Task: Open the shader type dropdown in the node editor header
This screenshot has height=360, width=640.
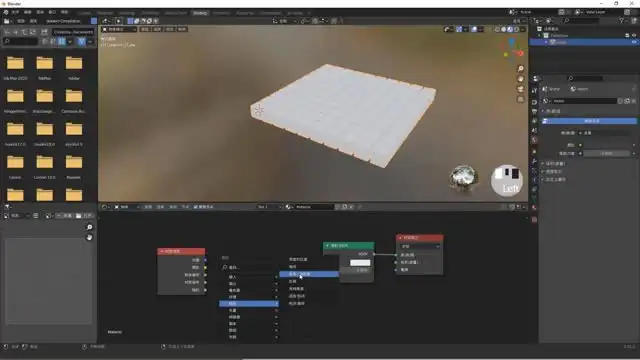Action: tap(127, 207)
